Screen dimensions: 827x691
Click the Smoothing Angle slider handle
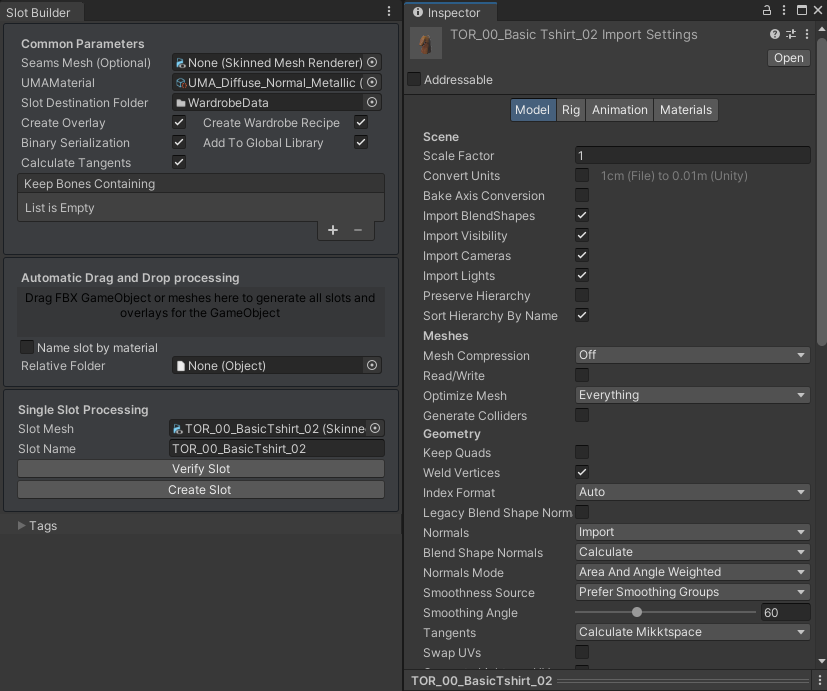pos(637,612)
